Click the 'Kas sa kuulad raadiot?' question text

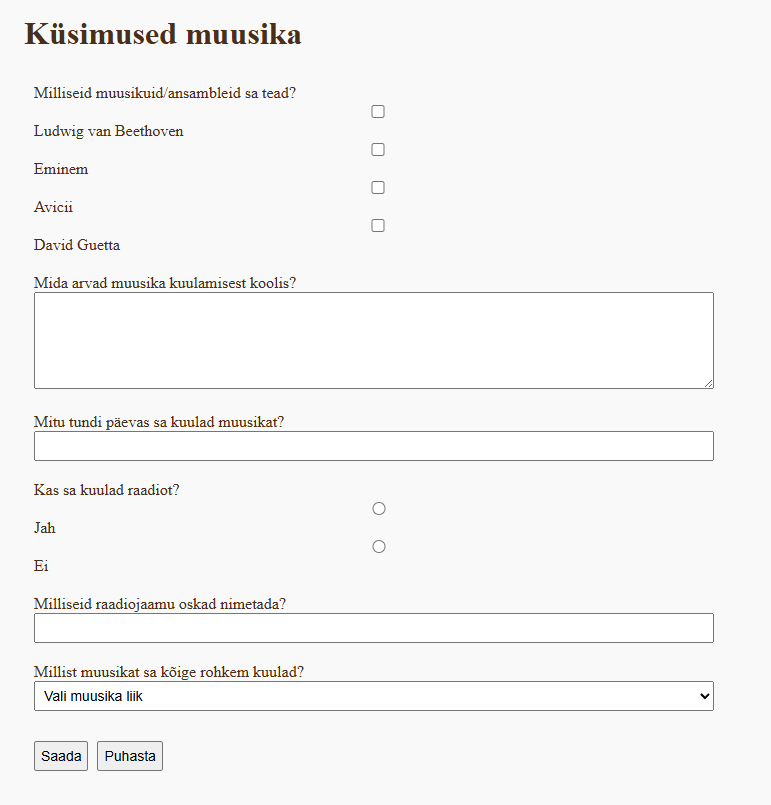(x=113, y=490)
